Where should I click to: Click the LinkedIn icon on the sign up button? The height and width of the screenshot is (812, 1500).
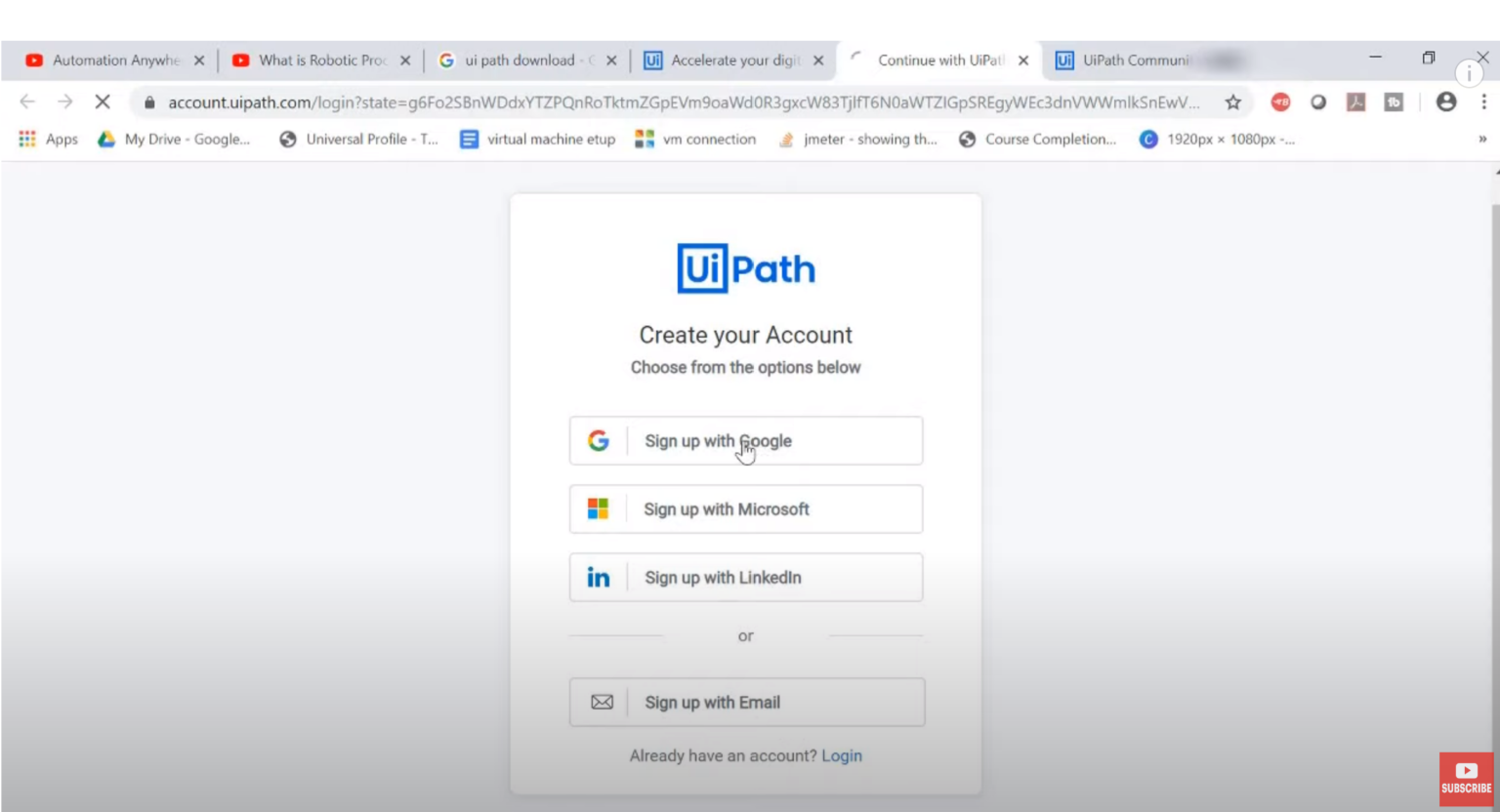(598, 577)
